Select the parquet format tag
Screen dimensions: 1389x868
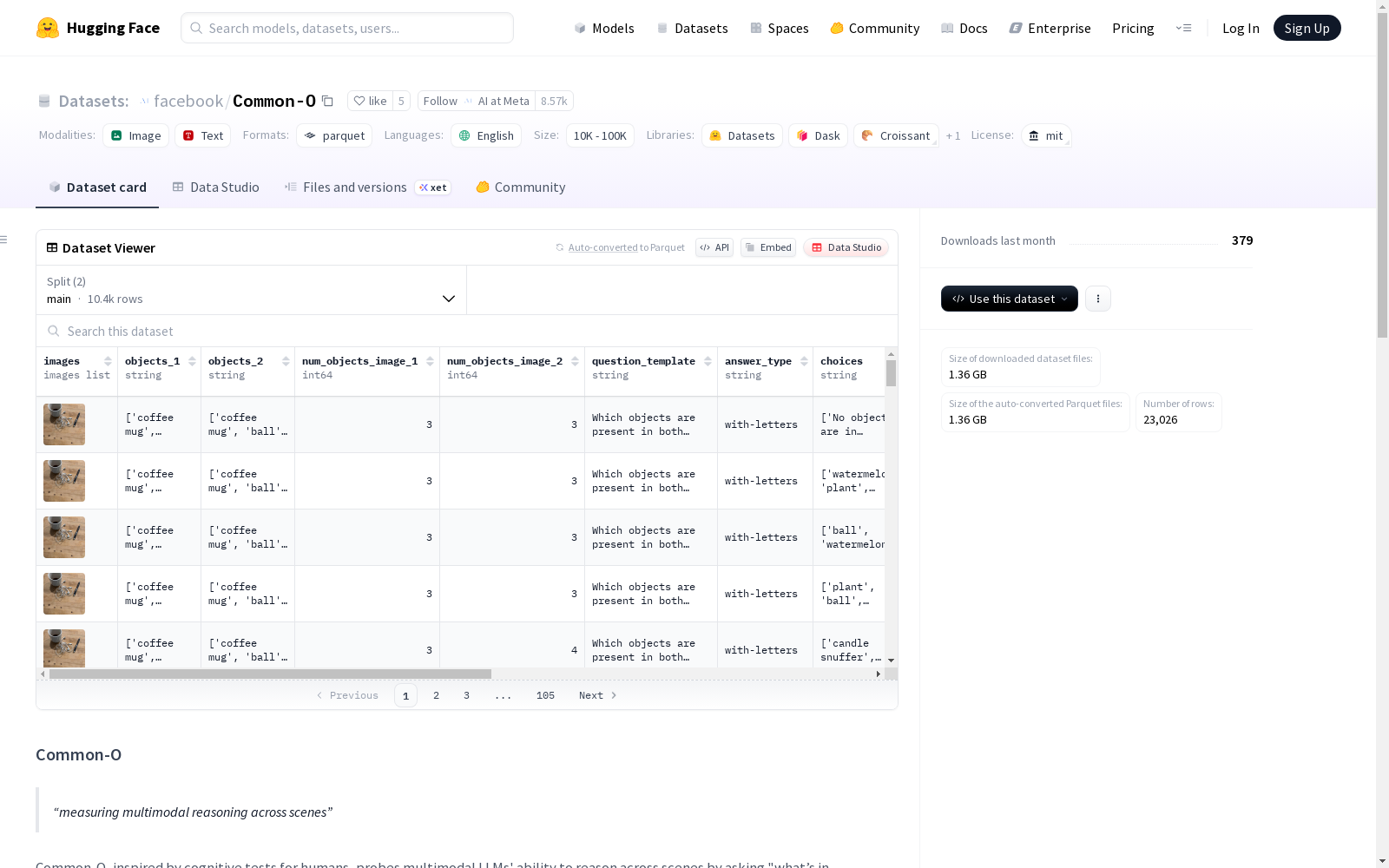pyautogui.click(x=334, y=135)
